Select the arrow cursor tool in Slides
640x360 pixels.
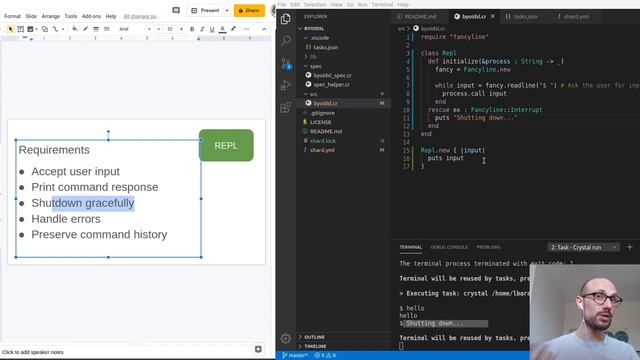click(x=11, y=29)
